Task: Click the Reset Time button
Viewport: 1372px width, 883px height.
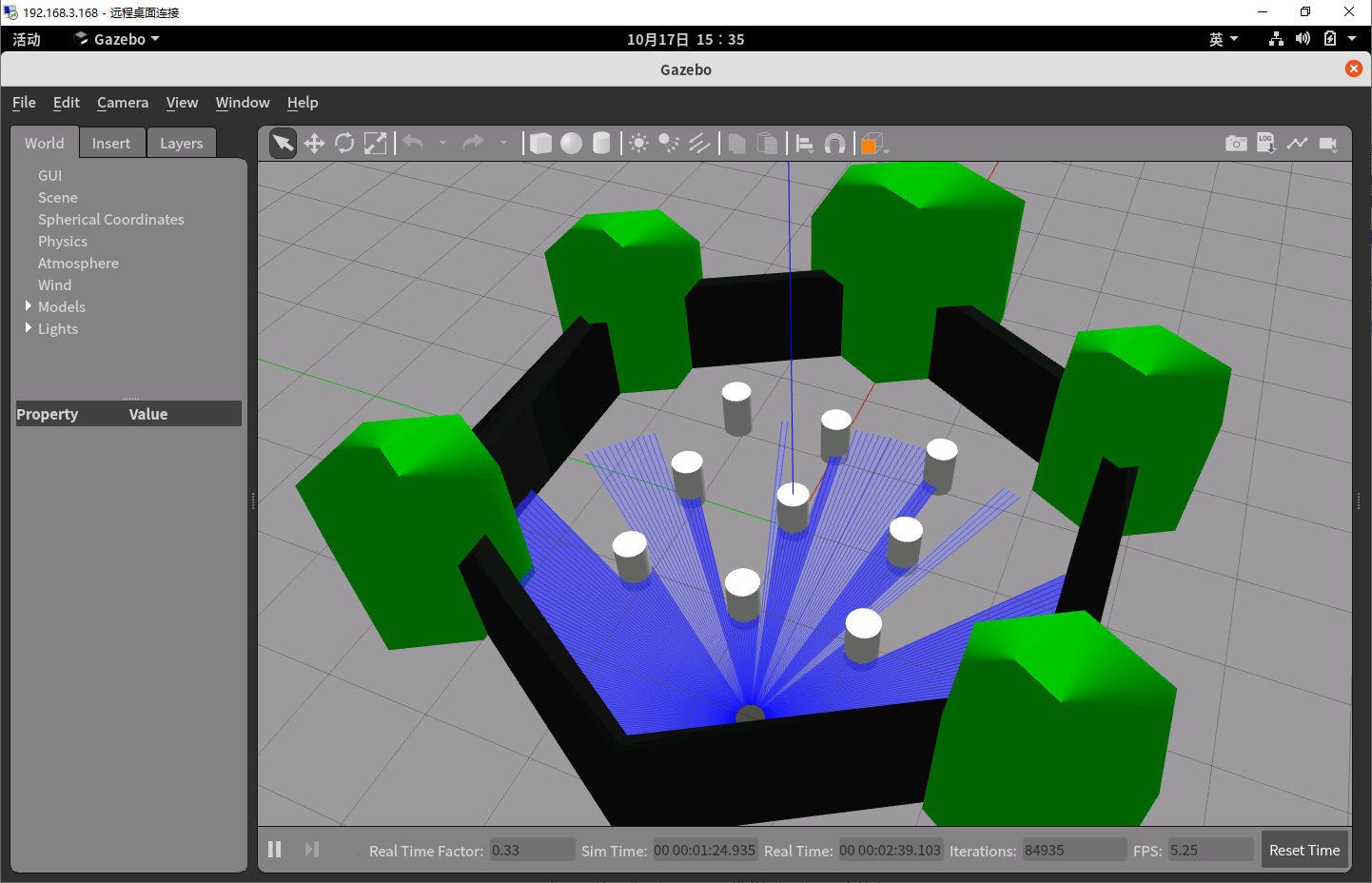Action: click(1304, 850)
